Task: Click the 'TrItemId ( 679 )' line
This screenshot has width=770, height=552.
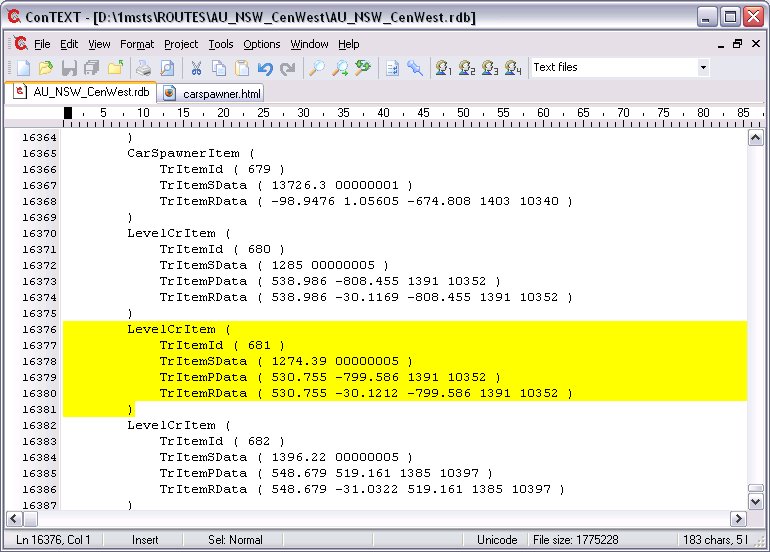Action: click(x=222, y=169)
